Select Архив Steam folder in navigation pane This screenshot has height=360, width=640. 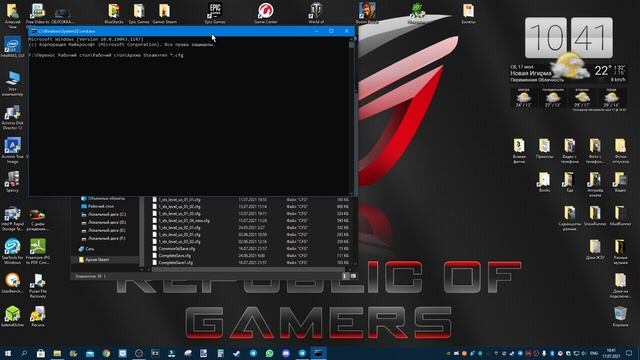coord(97,260)
